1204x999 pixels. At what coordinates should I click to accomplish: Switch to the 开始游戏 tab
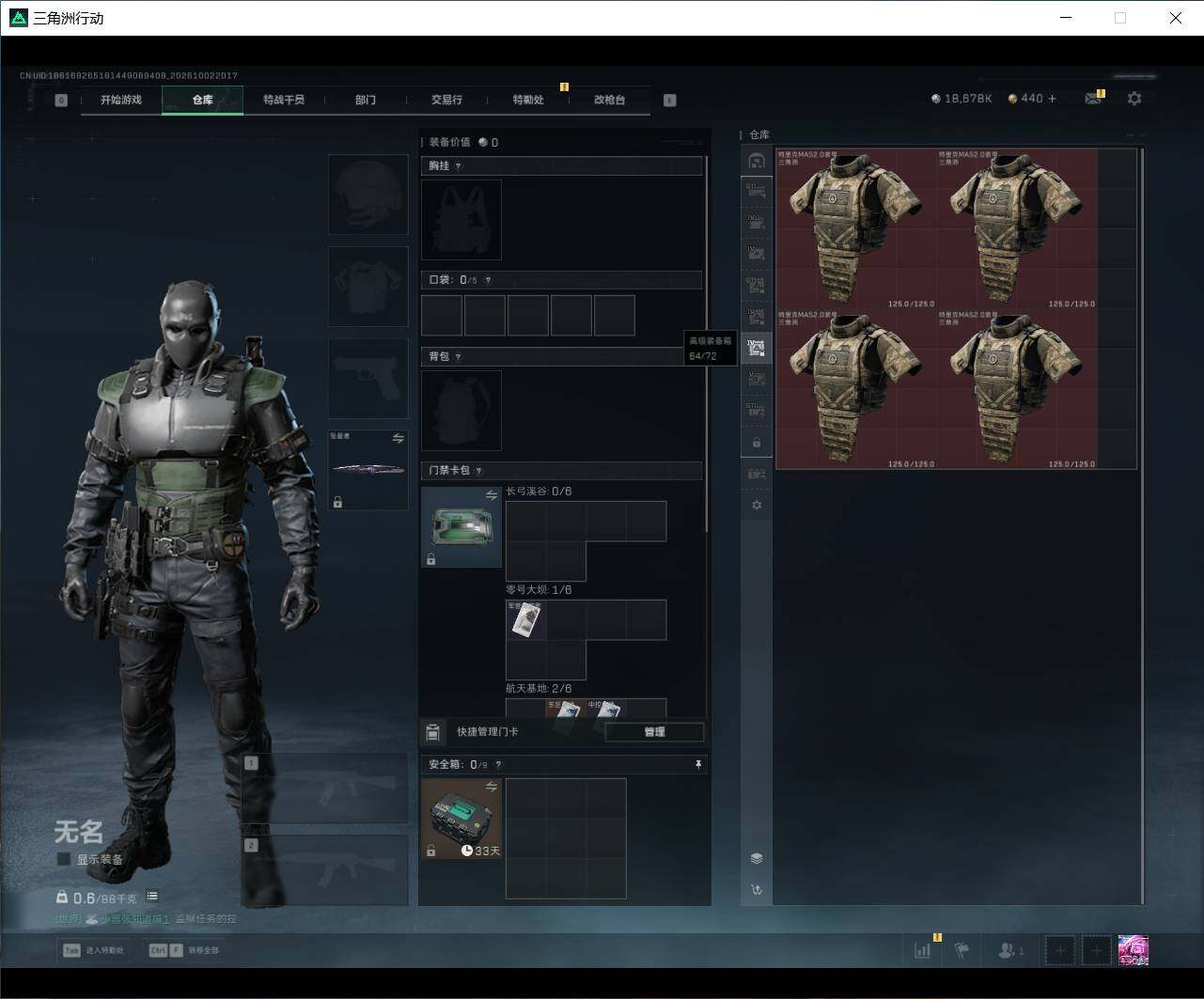pyautogui.click(x=121, y=100)
